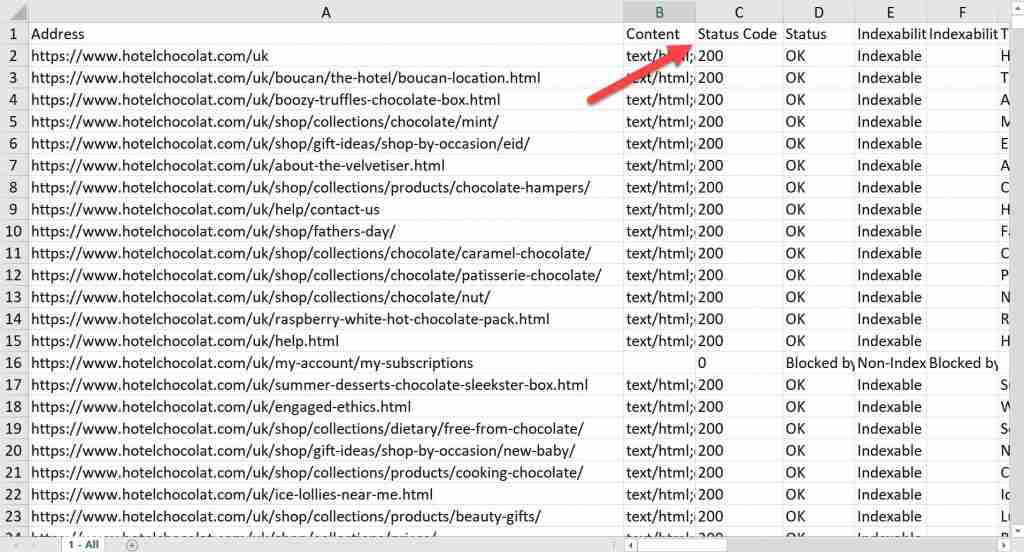Click text/html content cell in row 19

(x=659, y=429)
